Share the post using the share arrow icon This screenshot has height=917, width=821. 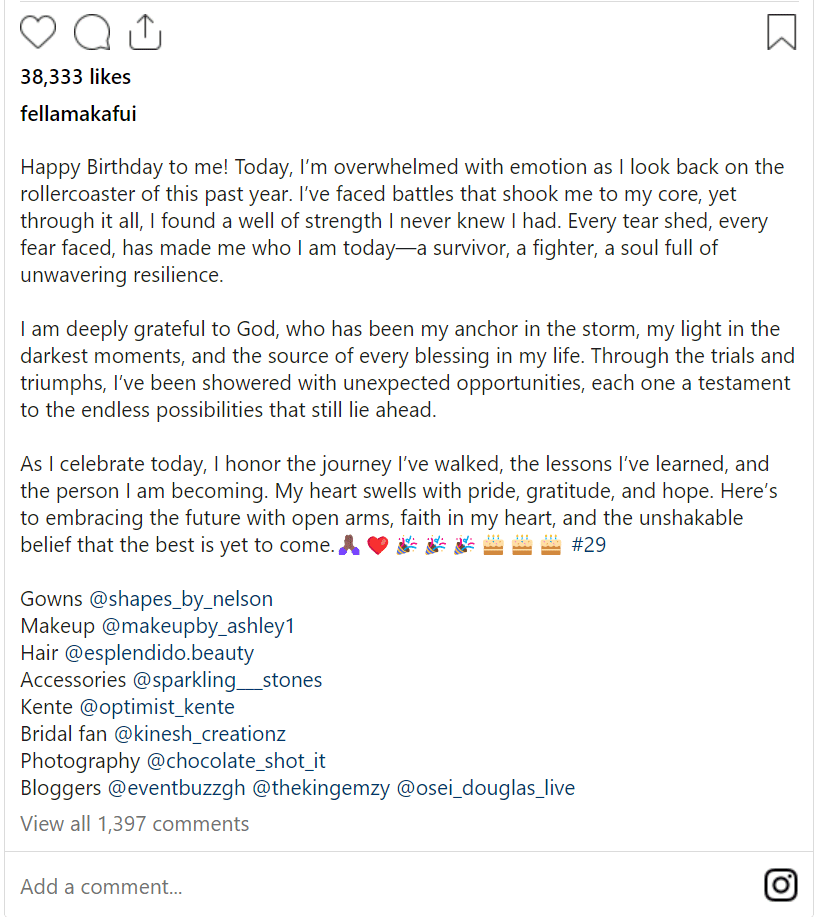(x=144, y=31)
